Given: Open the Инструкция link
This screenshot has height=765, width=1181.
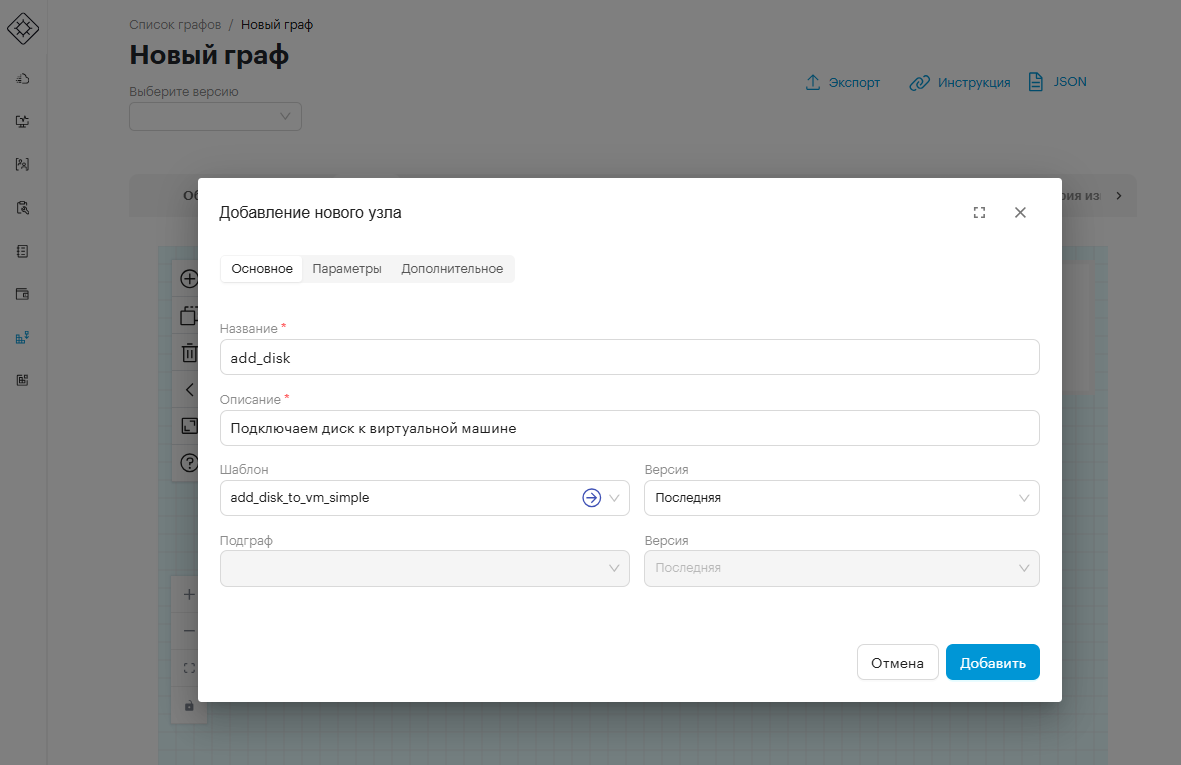Looking at the screenshot, I should pyautogui.click(x=960, y=82).
